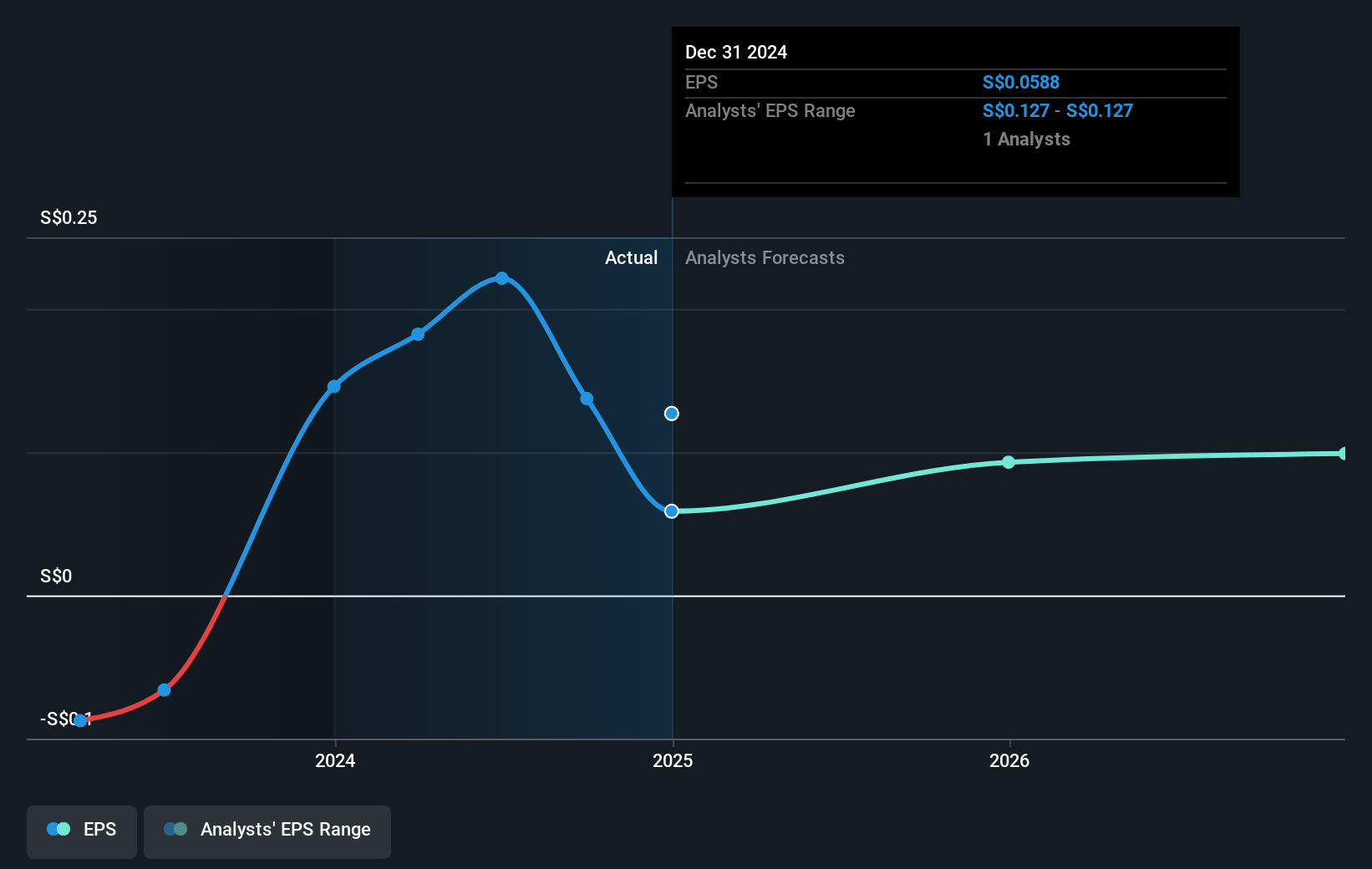The width and height of the screenshot is (1372, 869).
Task: Click the highlighted Dec 2024 EPS point on line
Action: 672,511
